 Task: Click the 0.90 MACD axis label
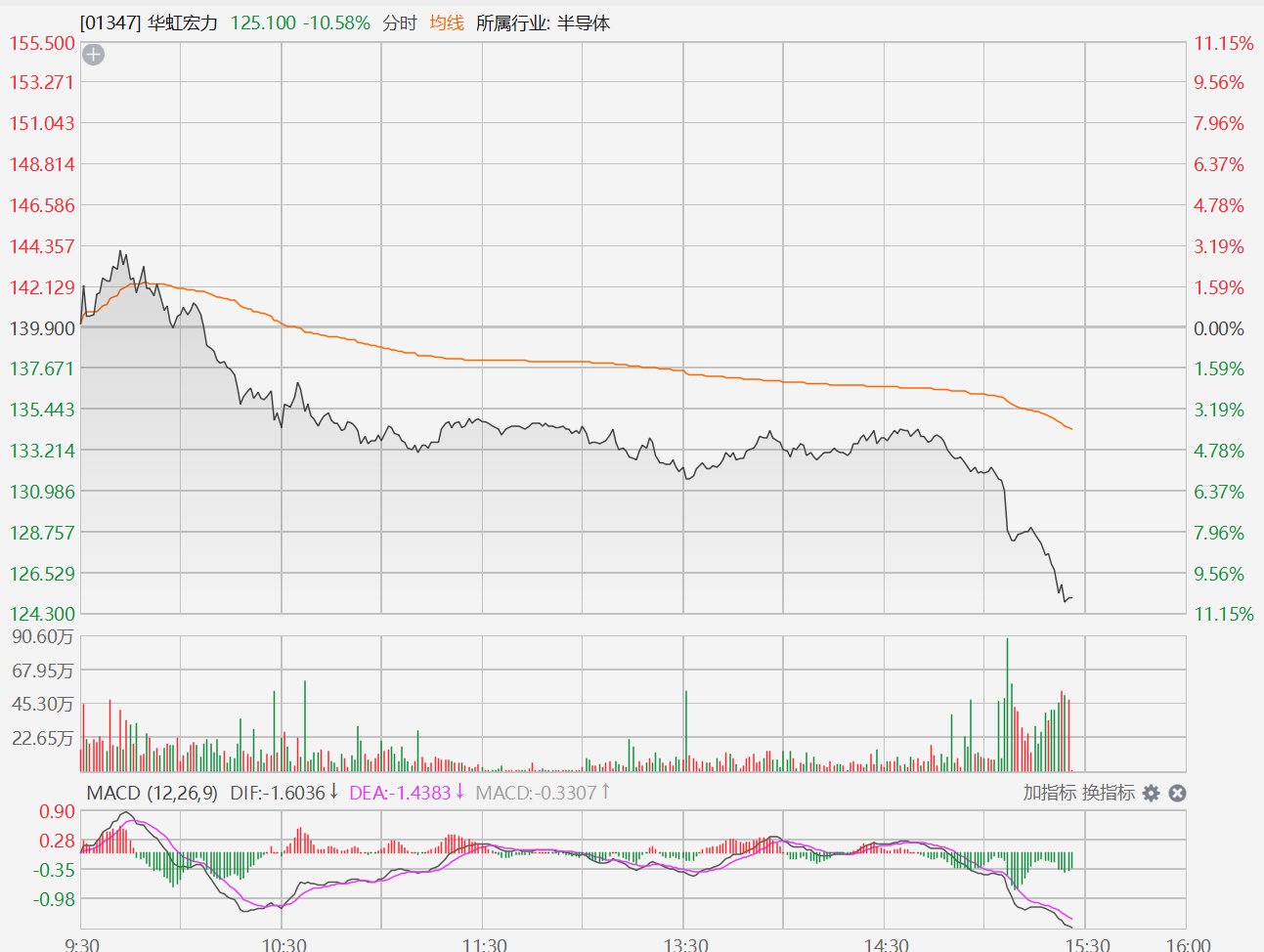57,811
